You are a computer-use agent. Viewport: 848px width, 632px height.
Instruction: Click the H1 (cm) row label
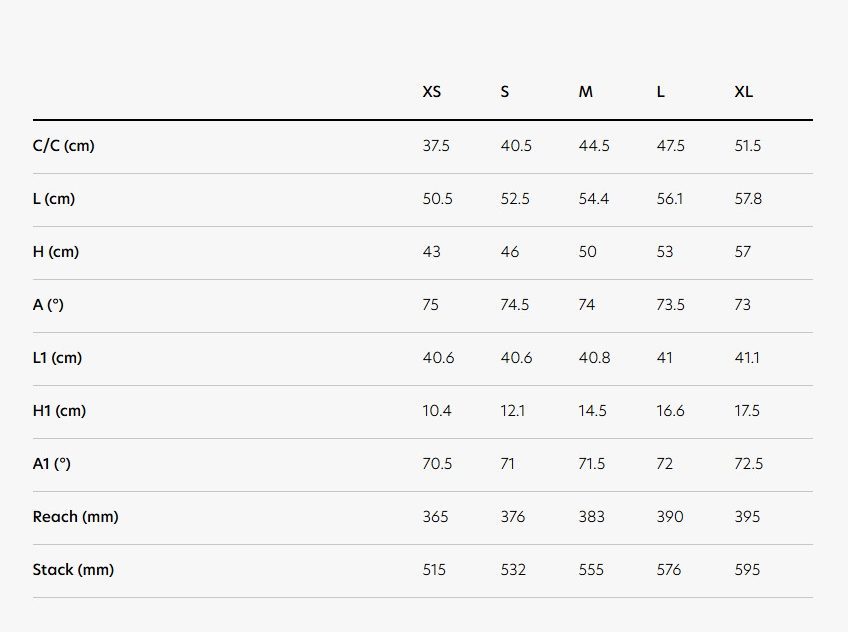point(59,410)
